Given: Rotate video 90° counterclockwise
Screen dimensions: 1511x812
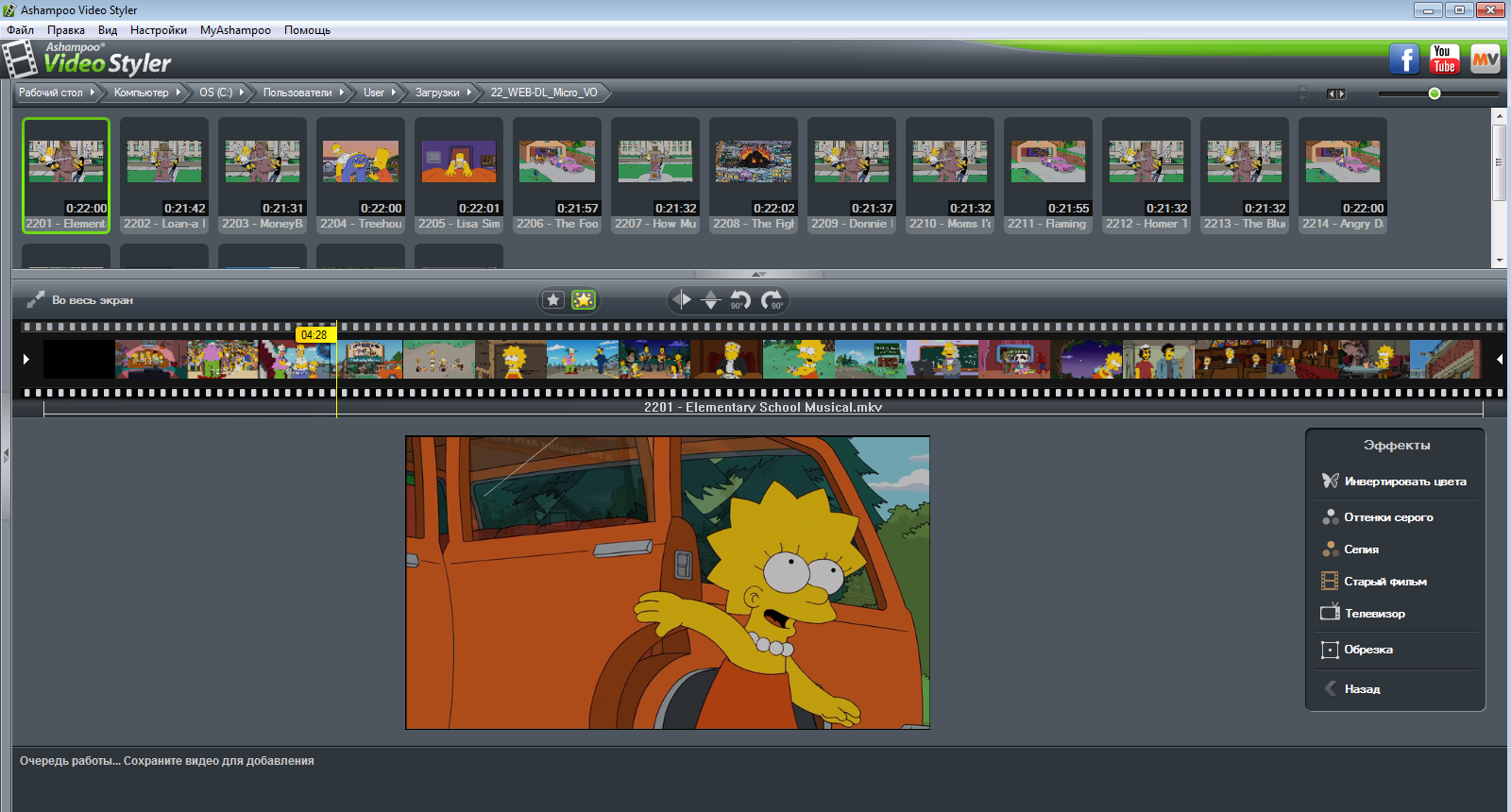Looking at the screenshot, I should coord(741,300).
